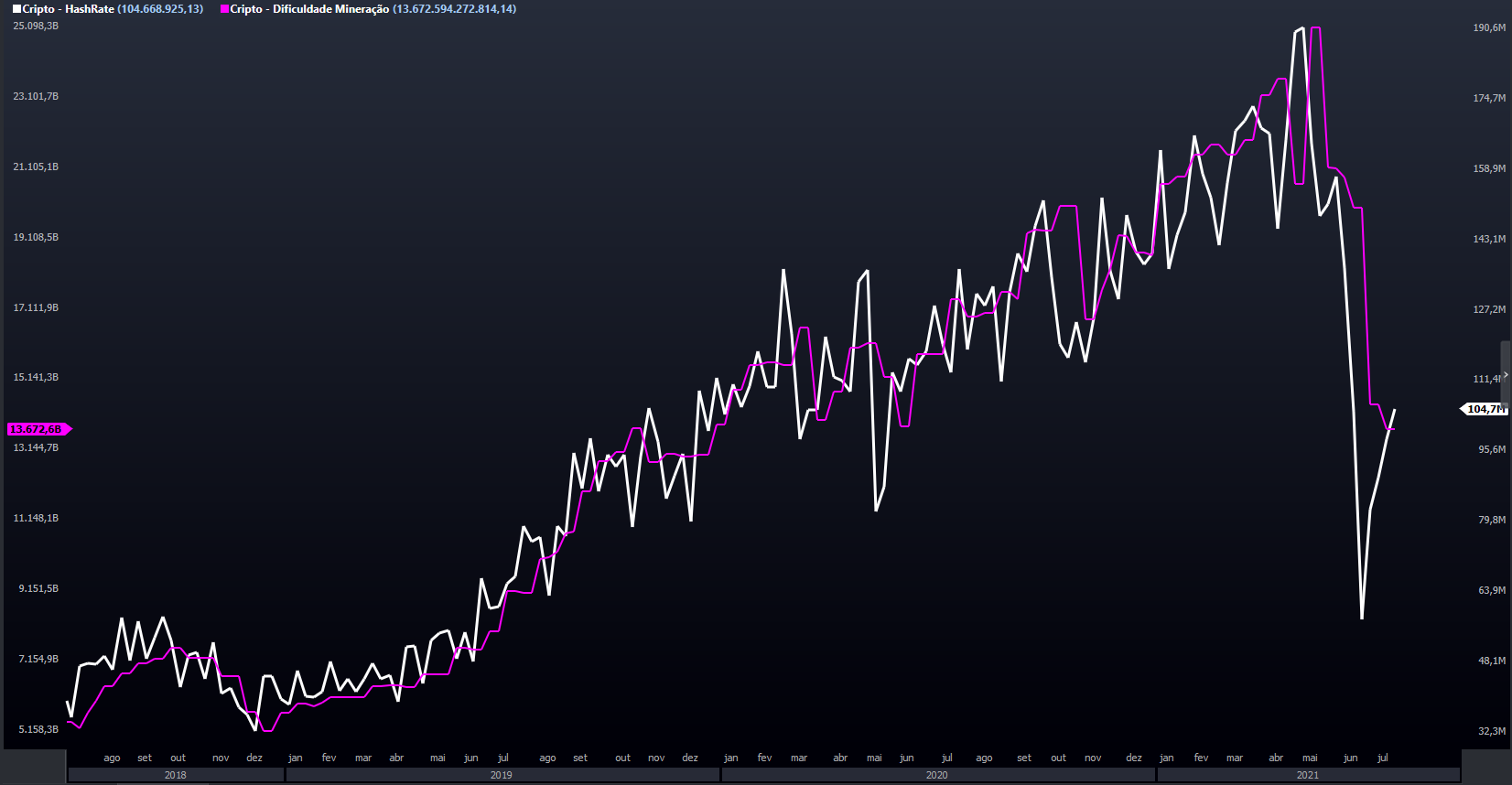Click left axis label 23.101,7B
This screenshot has width=1512, height=785.
[x=36, y=96]
